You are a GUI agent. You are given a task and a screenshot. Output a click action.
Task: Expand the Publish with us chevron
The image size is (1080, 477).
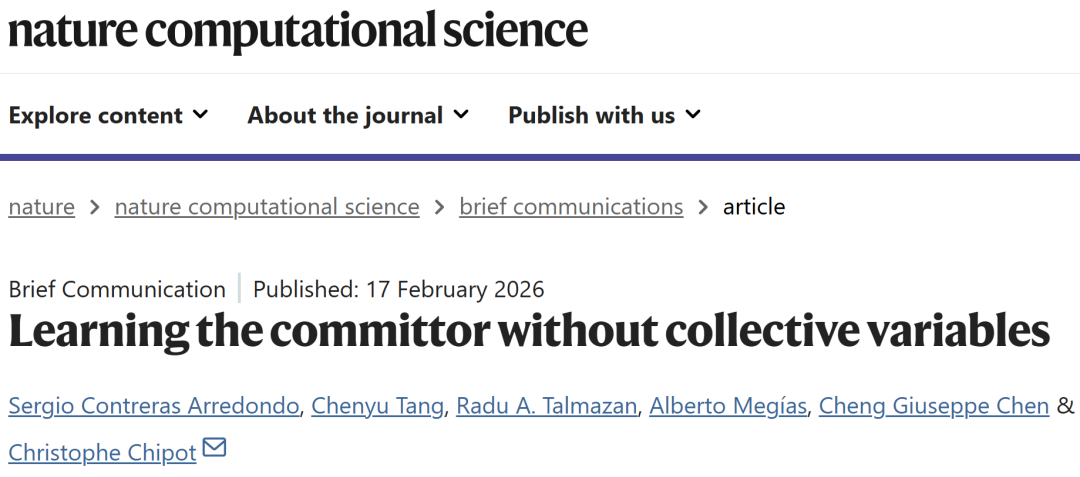pyautogui.click(x=693, y=114)
